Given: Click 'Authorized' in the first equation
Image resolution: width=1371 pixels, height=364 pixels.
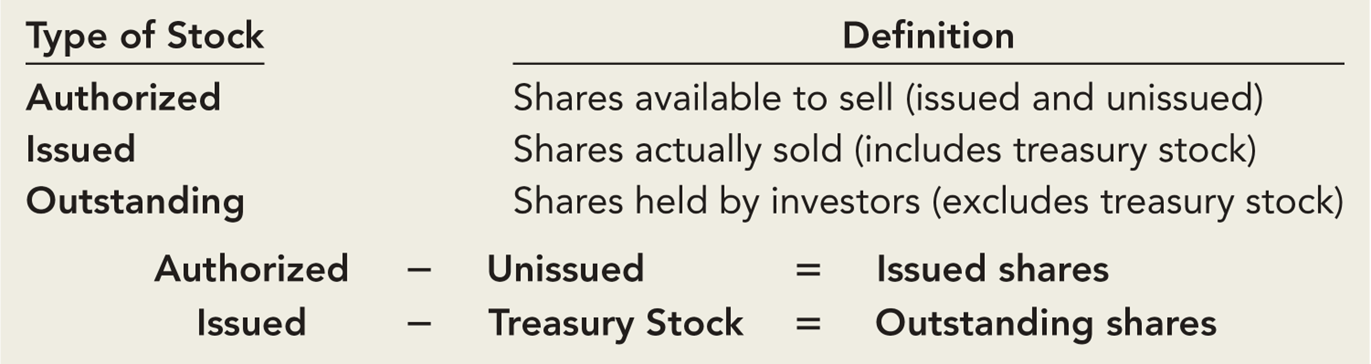Looking at the screenshot, I should pyautogui.click(x=251, y=269).
